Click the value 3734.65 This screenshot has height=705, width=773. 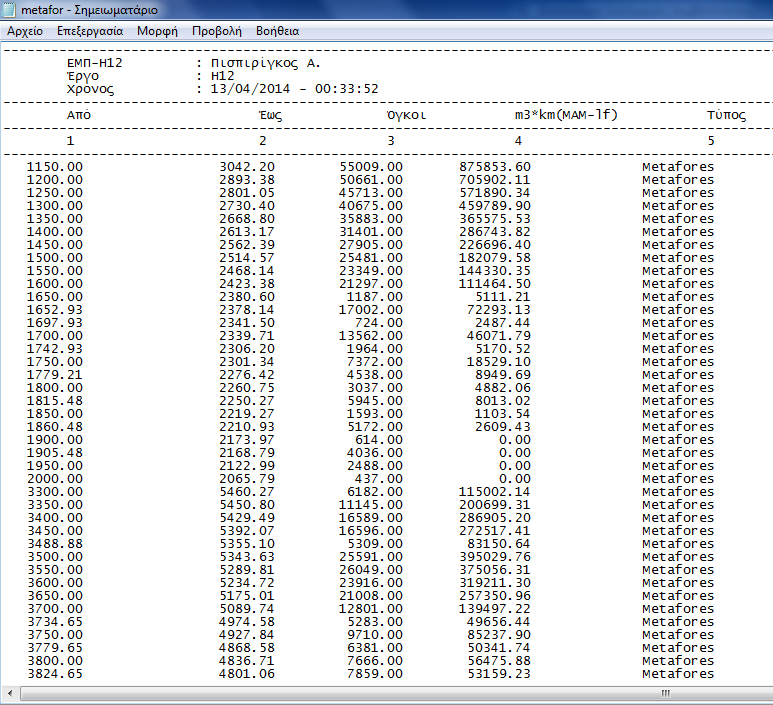[x=55, y=622]
